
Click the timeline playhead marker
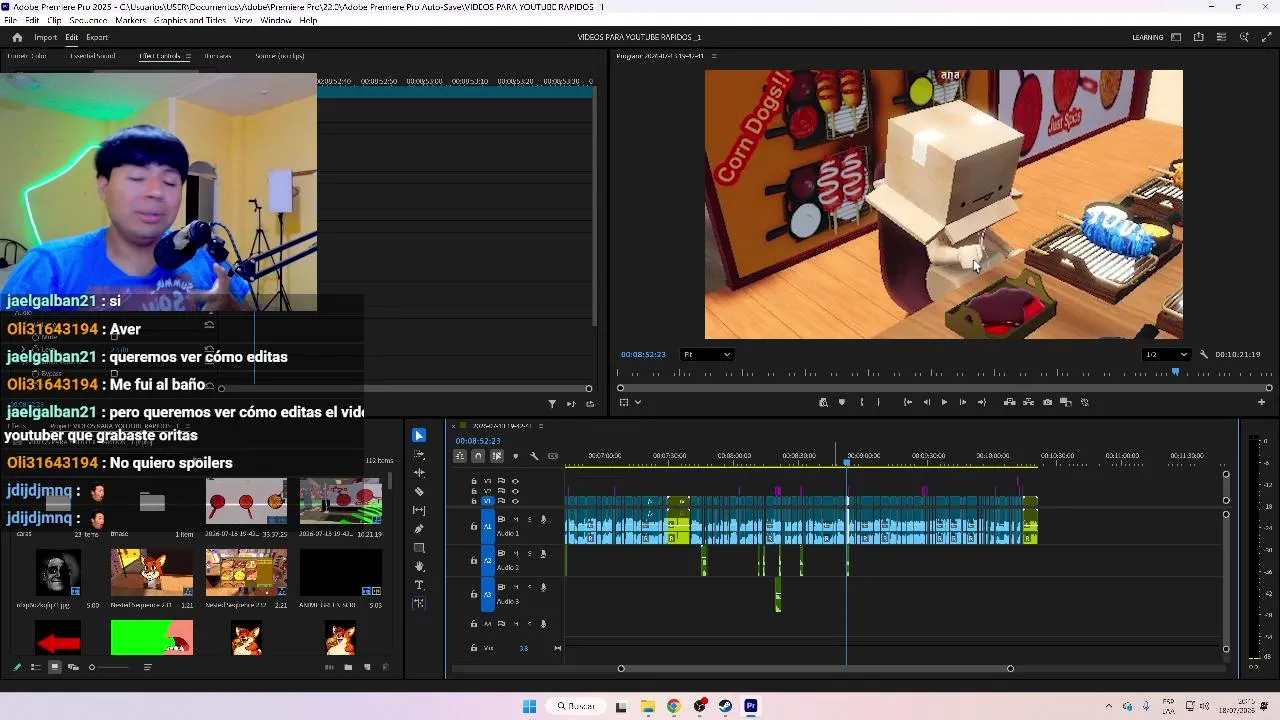847,461
